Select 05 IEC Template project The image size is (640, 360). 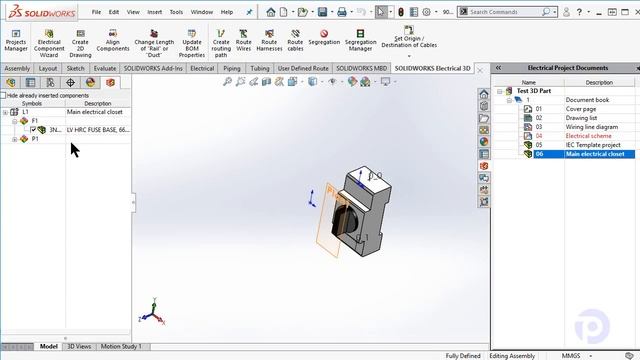coord(578,145)
